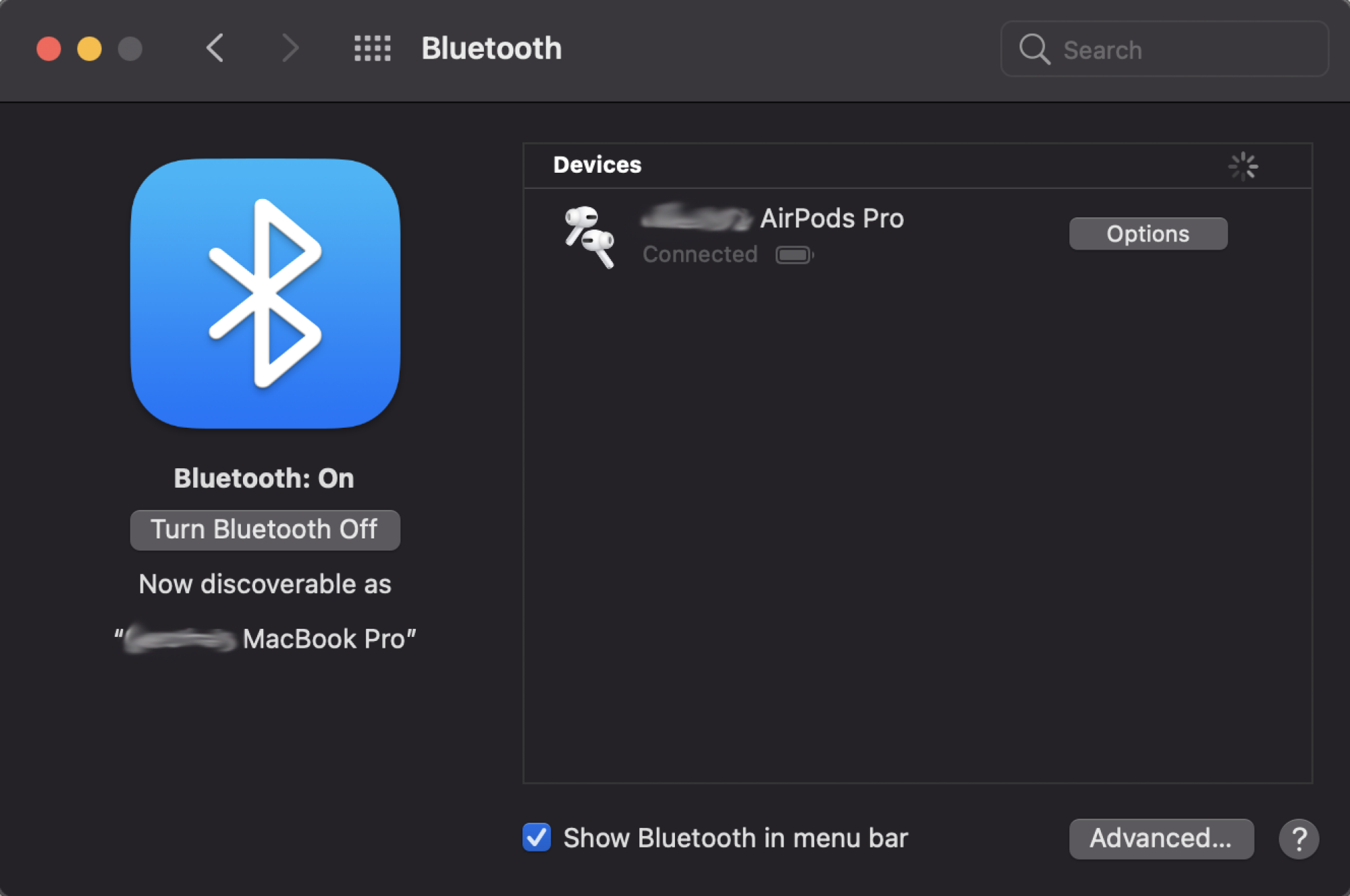
Task: Click the MacBook Pro discoverable name
Action: coord(265,638)
